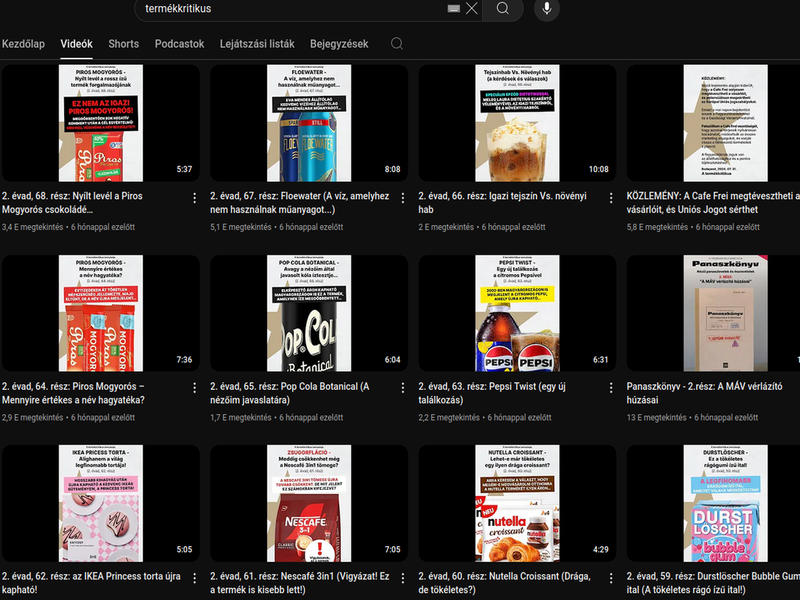This screenshot has height=600, width=800.
Task: Select the Videók tab
Action: [77, 44]
